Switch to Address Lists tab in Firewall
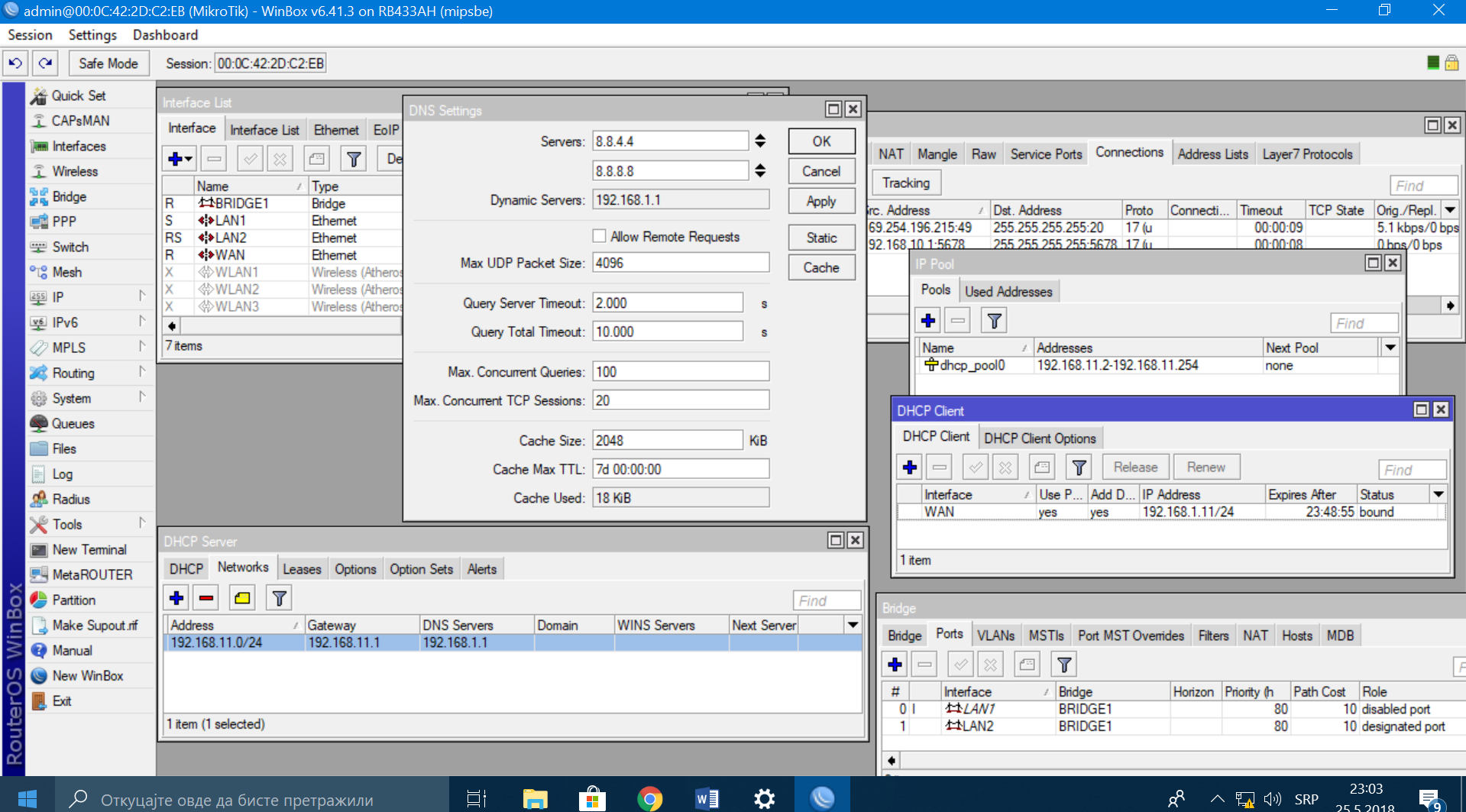This screenshot has width=1466, height=812. (1212, 154)
